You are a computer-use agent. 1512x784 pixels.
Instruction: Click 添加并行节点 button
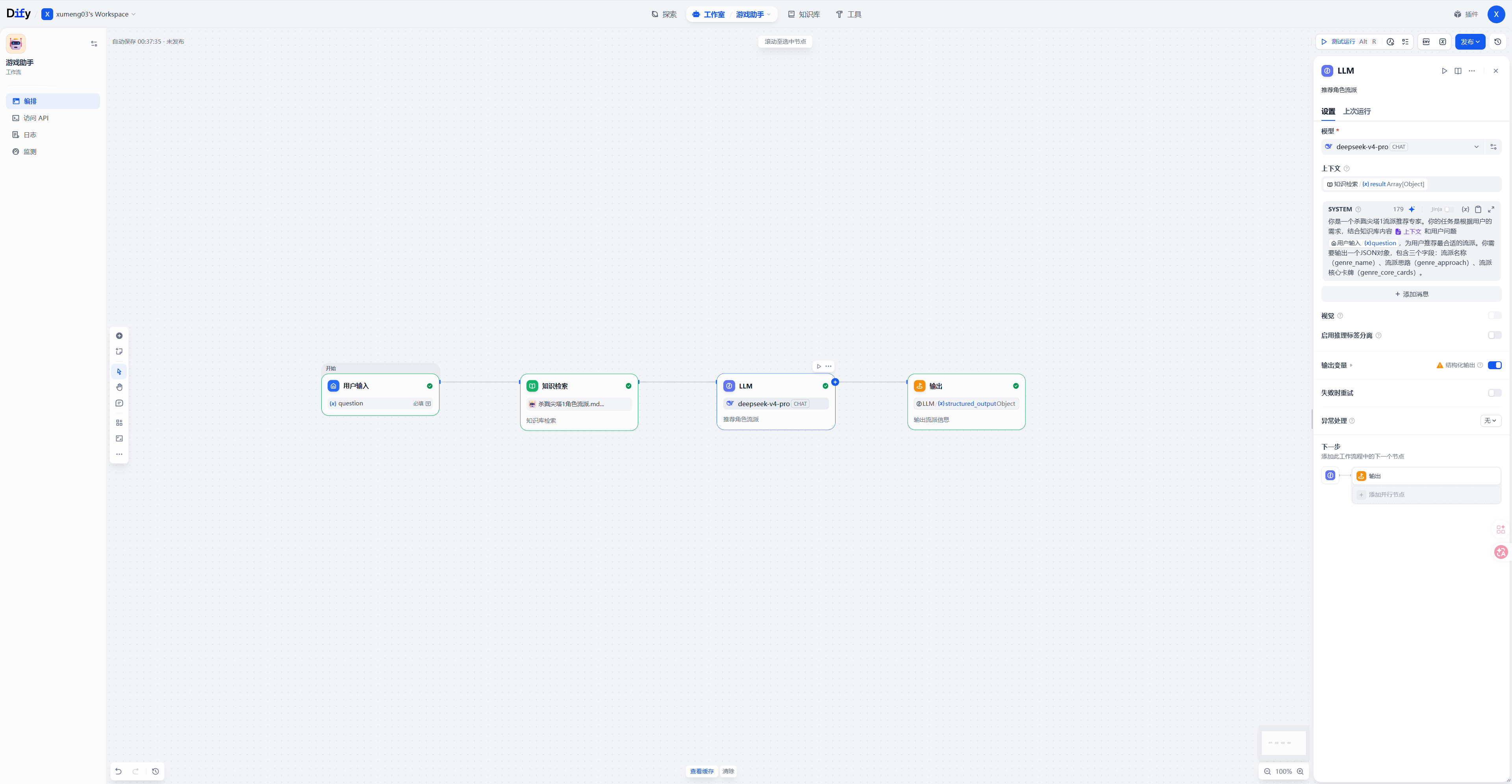pyautogui.click(x=1426, y=495)
